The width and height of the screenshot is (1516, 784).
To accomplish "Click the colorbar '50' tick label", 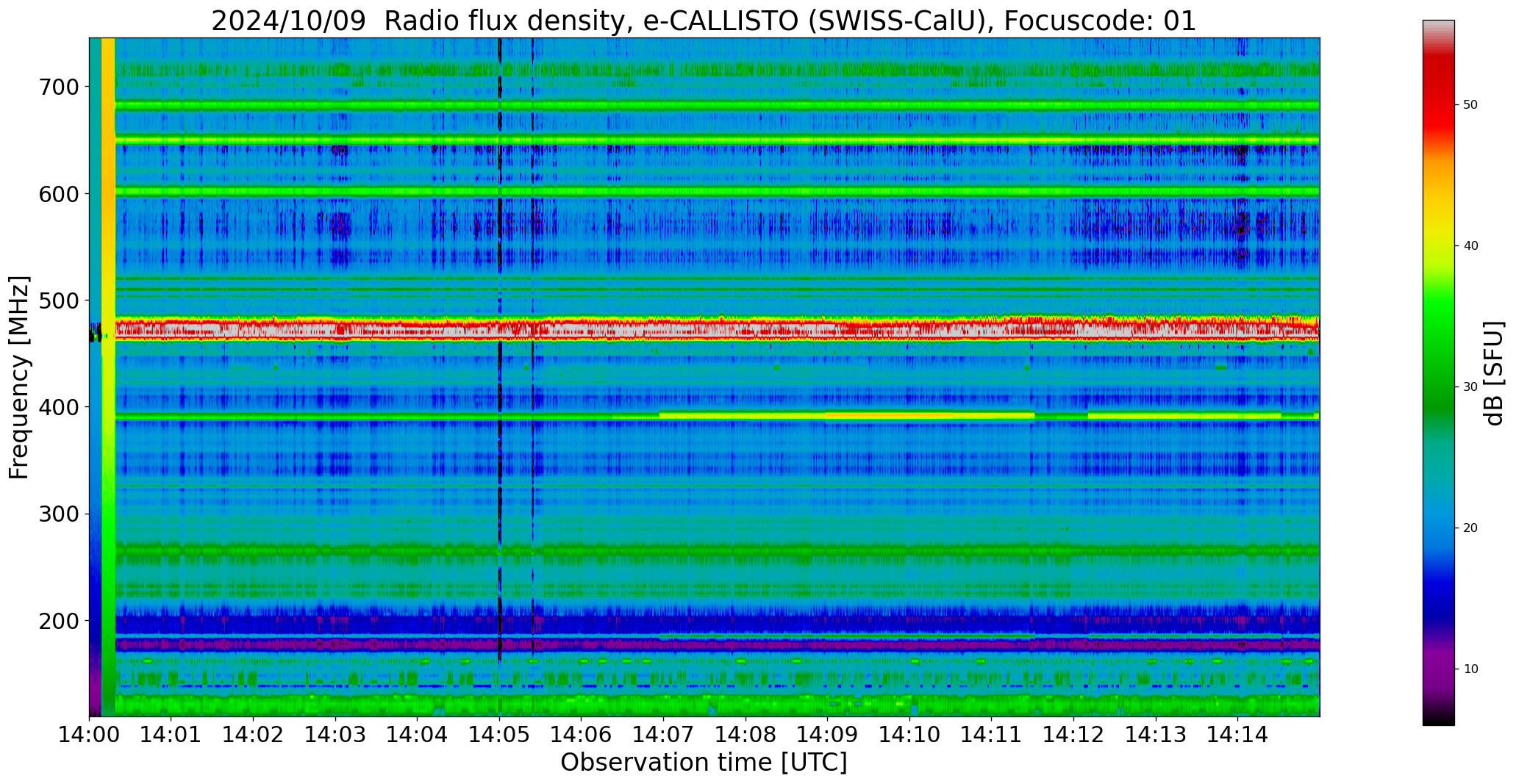I will click(1470, 105).
